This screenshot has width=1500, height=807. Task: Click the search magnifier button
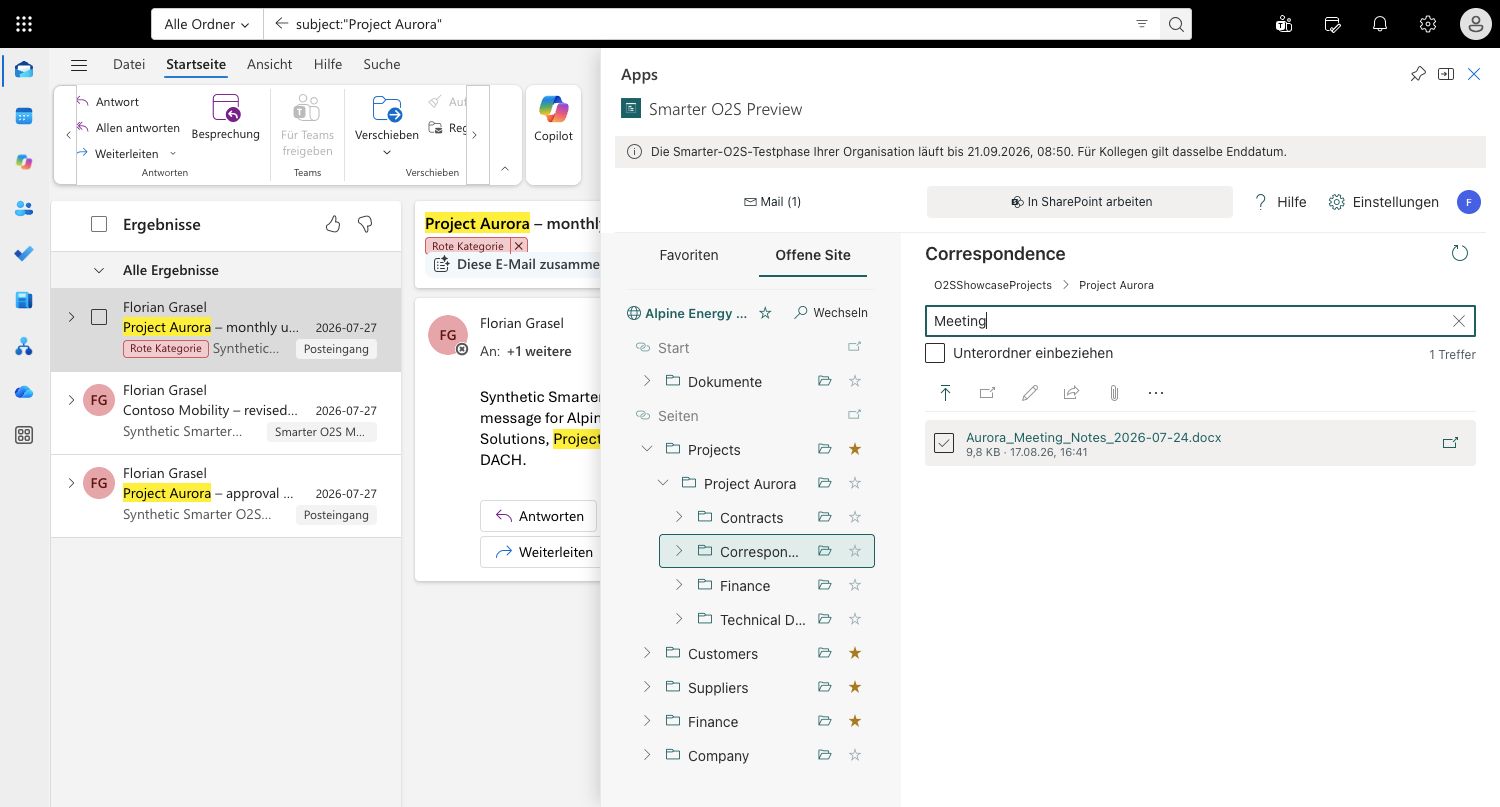click(x=1177, y=24)
